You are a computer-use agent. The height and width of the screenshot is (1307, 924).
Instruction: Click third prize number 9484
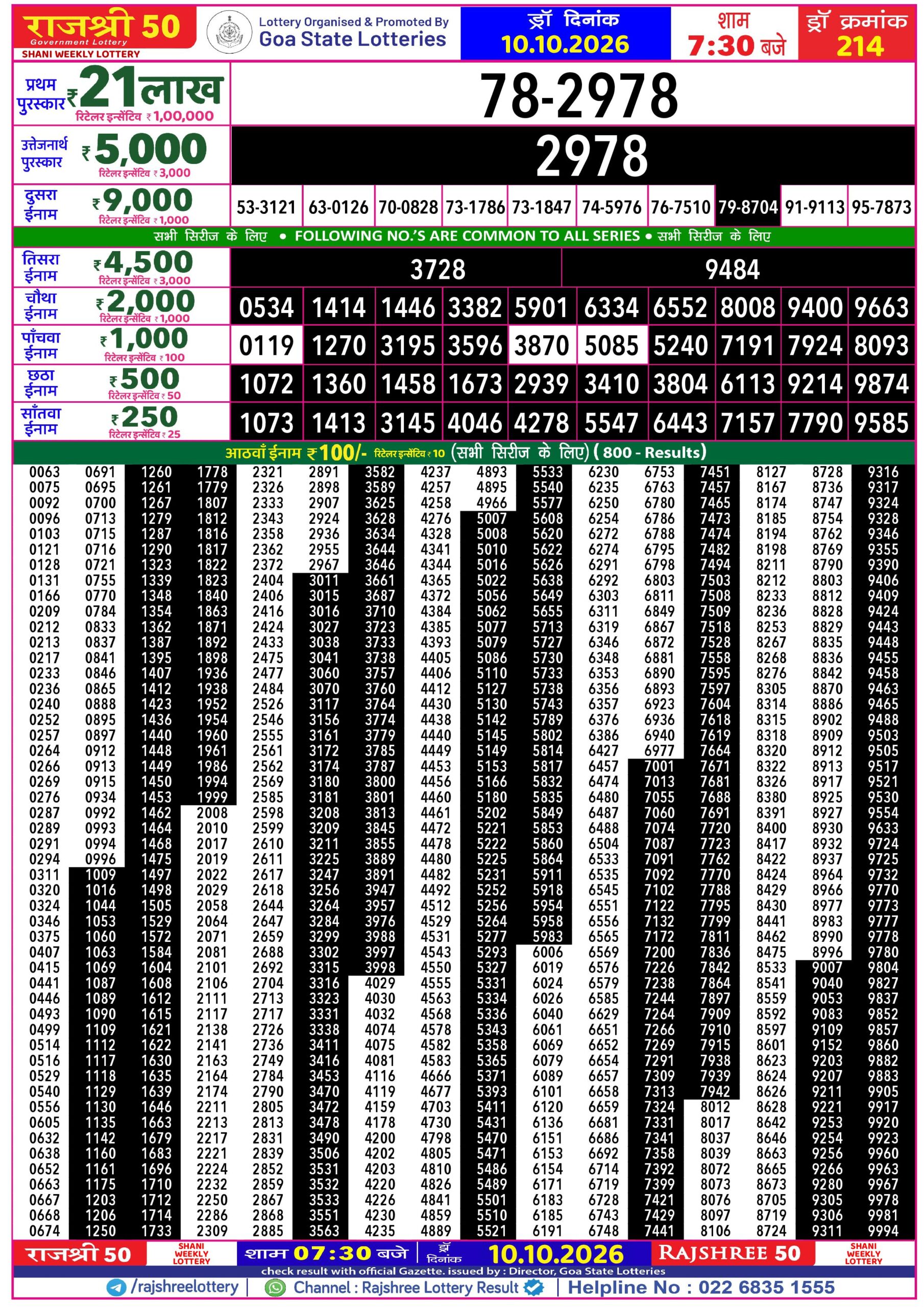click(732, 270)
